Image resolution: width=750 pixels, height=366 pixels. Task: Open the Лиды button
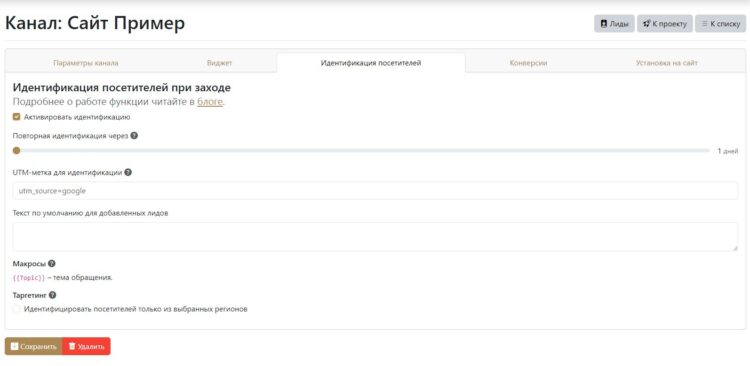[614, 23]
